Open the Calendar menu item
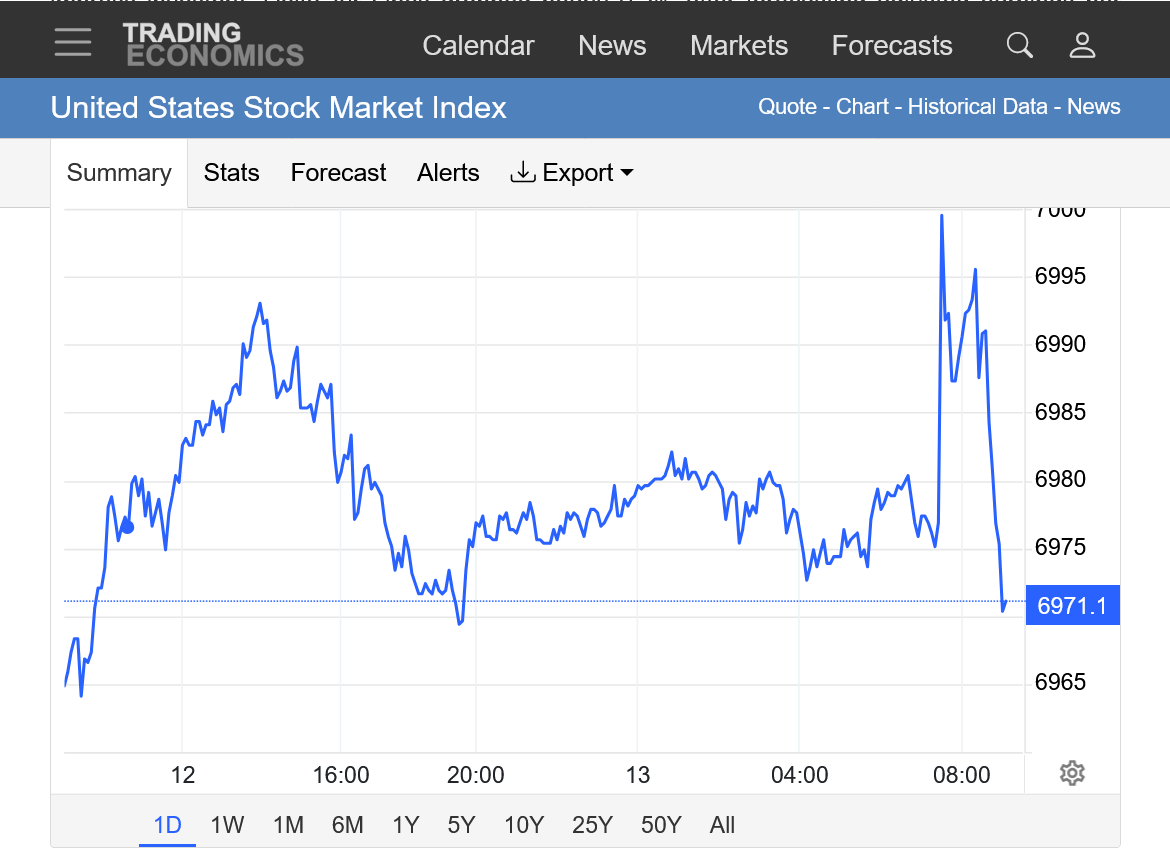1170x864 pixels. (478, 46)
